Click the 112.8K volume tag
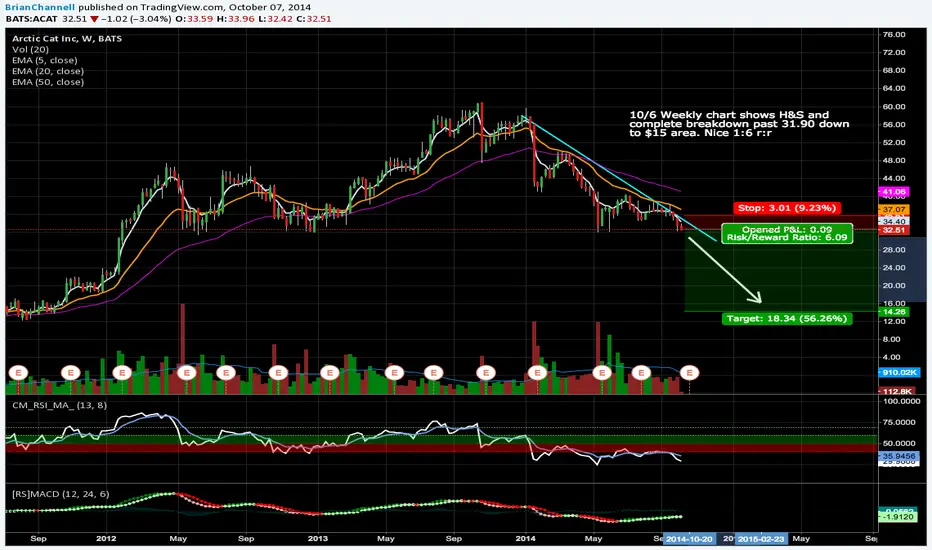Screen dimensions: 932x550 [x=897, y=391]
